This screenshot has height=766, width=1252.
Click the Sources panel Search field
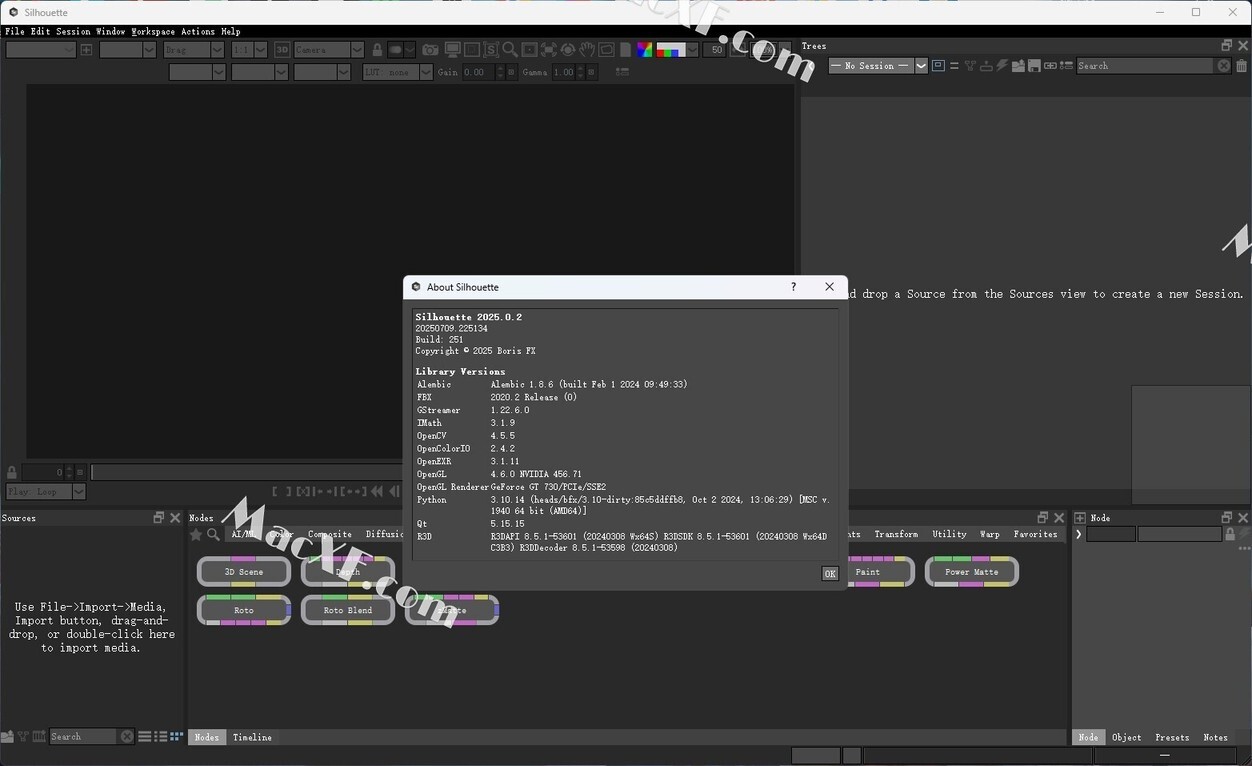84,737
